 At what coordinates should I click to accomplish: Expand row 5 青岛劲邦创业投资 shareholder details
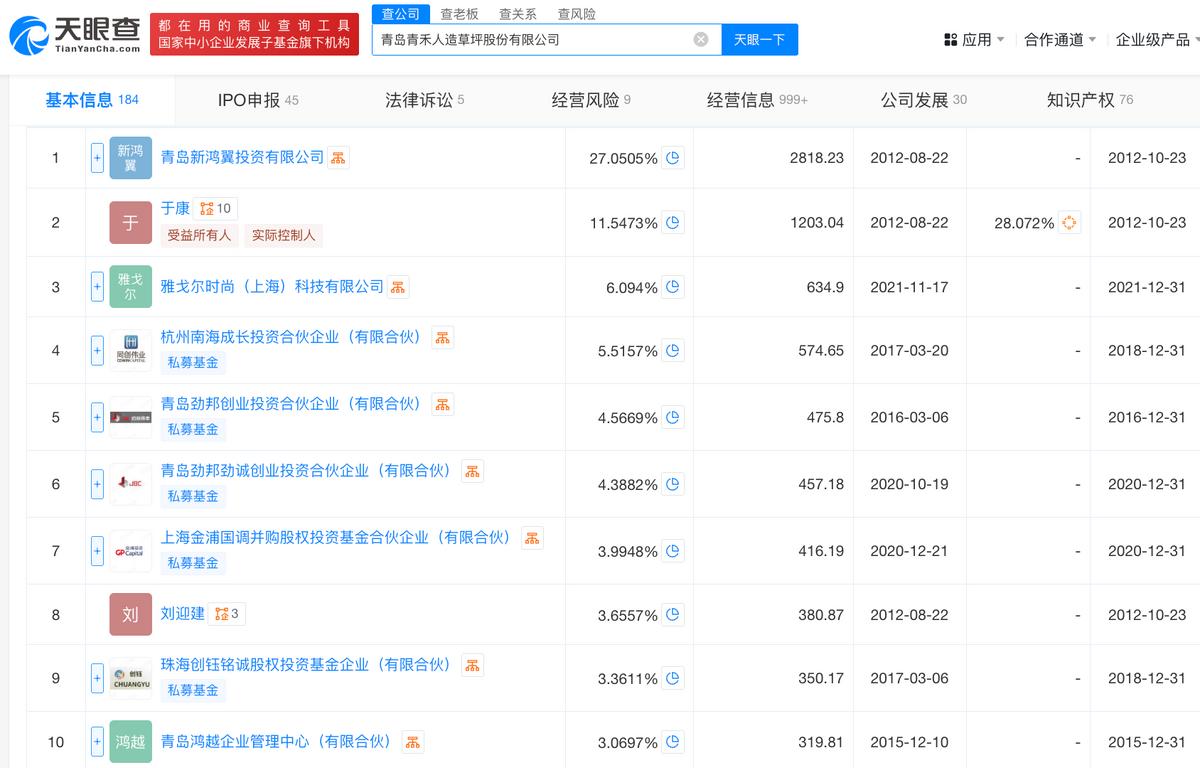[x=97, y=417]
